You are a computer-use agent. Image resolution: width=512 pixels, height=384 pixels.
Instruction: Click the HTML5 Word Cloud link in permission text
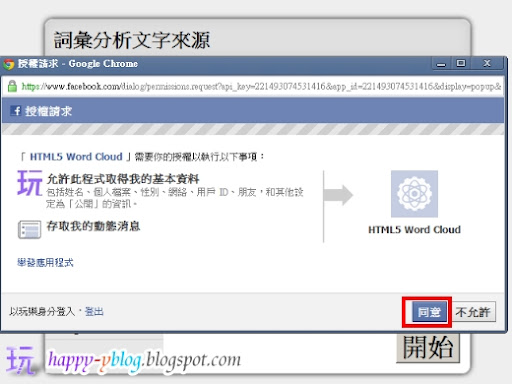tap(76, 157)
